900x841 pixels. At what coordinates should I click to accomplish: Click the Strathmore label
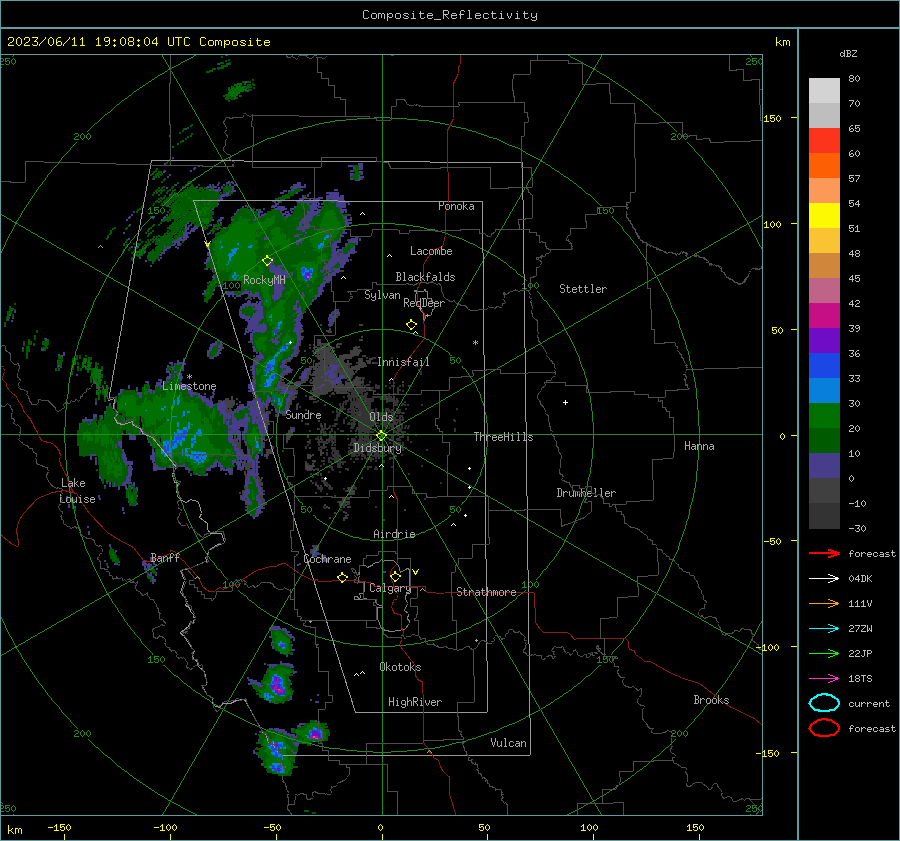486,592
